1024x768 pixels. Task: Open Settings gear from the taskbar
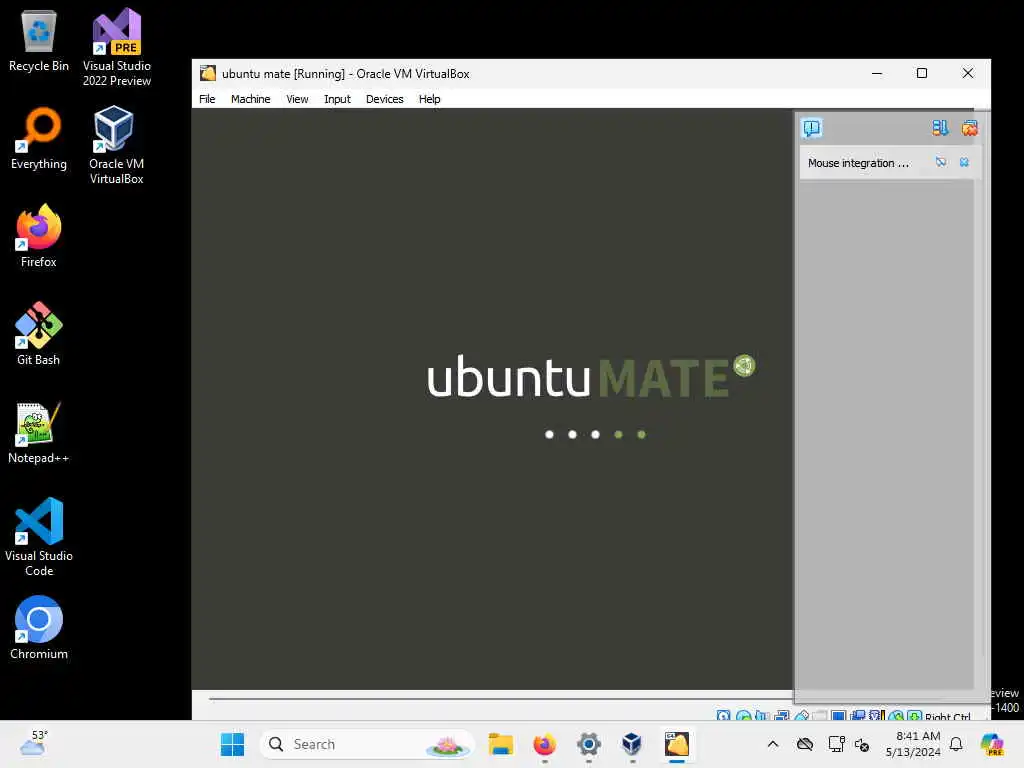[588, 744]
